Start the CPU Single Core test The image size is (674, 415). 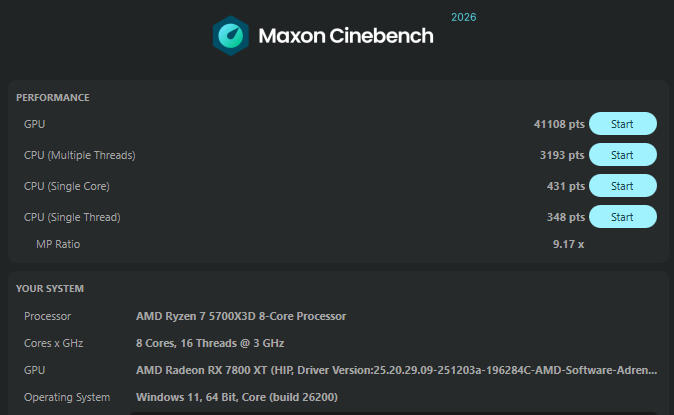(x=622, y=186)
